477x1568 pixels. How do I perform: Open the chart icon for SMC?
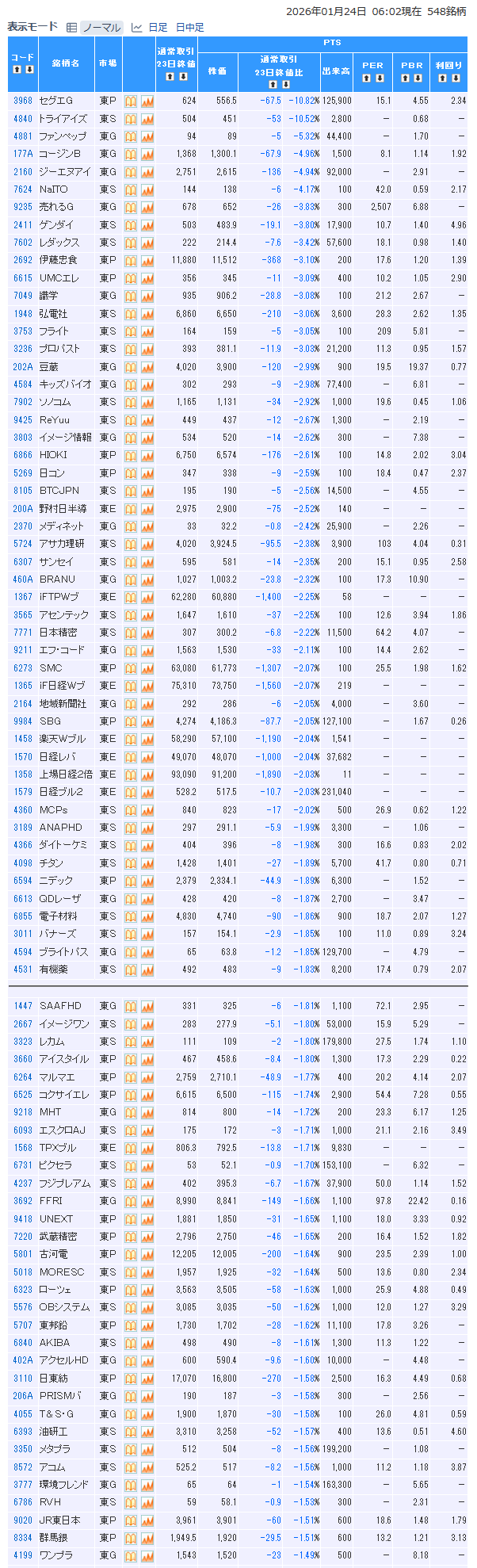(147, 669)
